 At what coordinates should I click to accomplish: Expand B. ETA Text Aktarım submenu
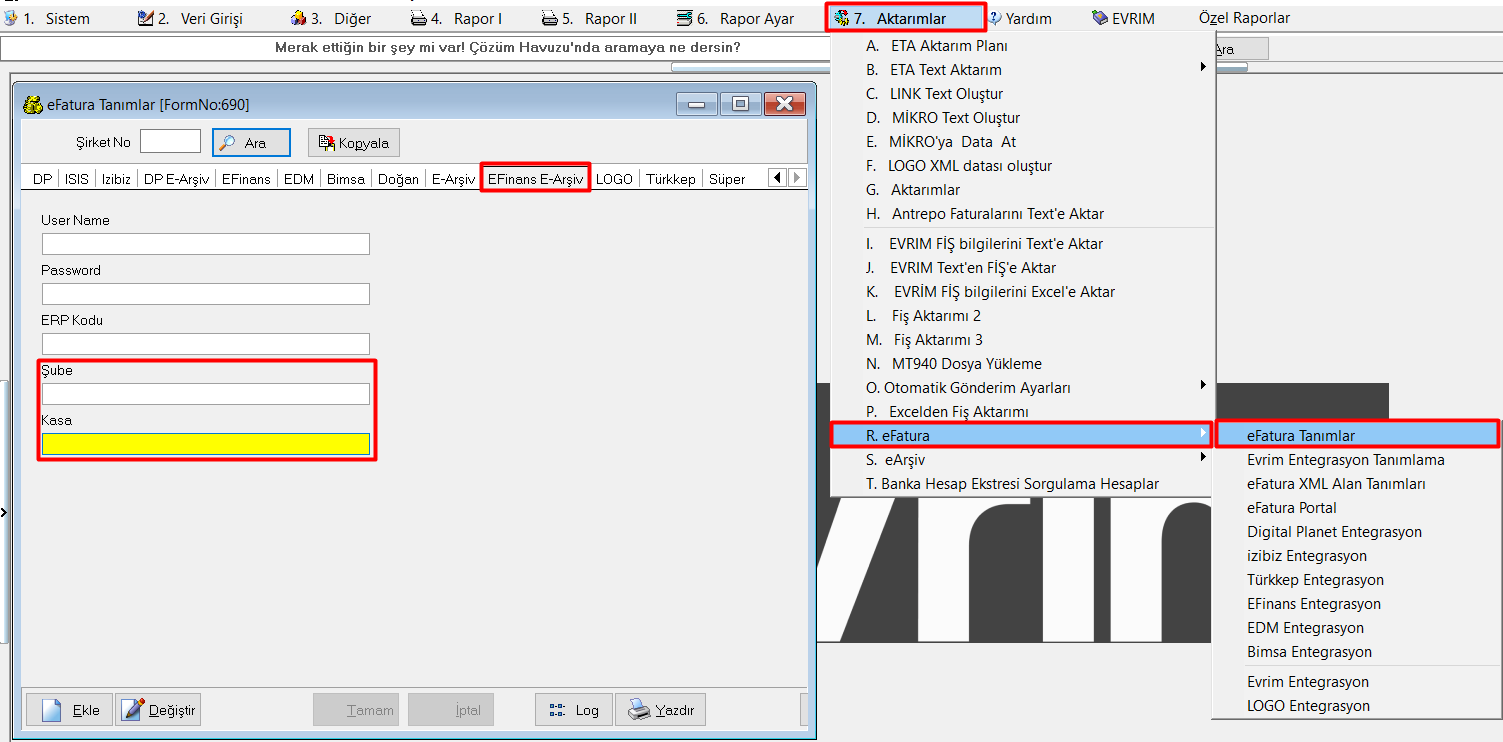point(1022,70)
